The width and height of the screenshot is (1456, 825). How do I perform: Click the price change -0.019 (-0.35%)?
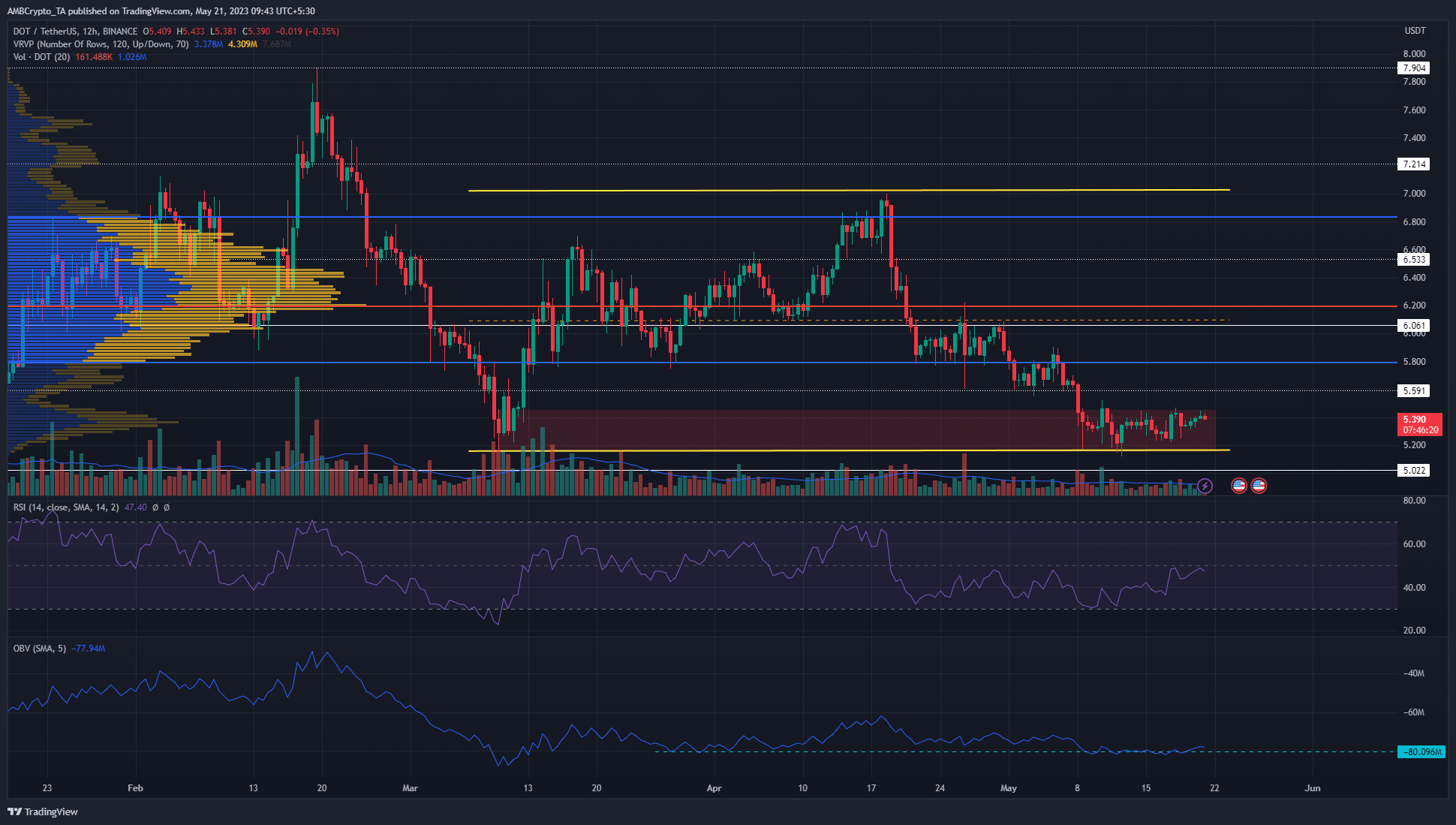(x=307, y=32)
